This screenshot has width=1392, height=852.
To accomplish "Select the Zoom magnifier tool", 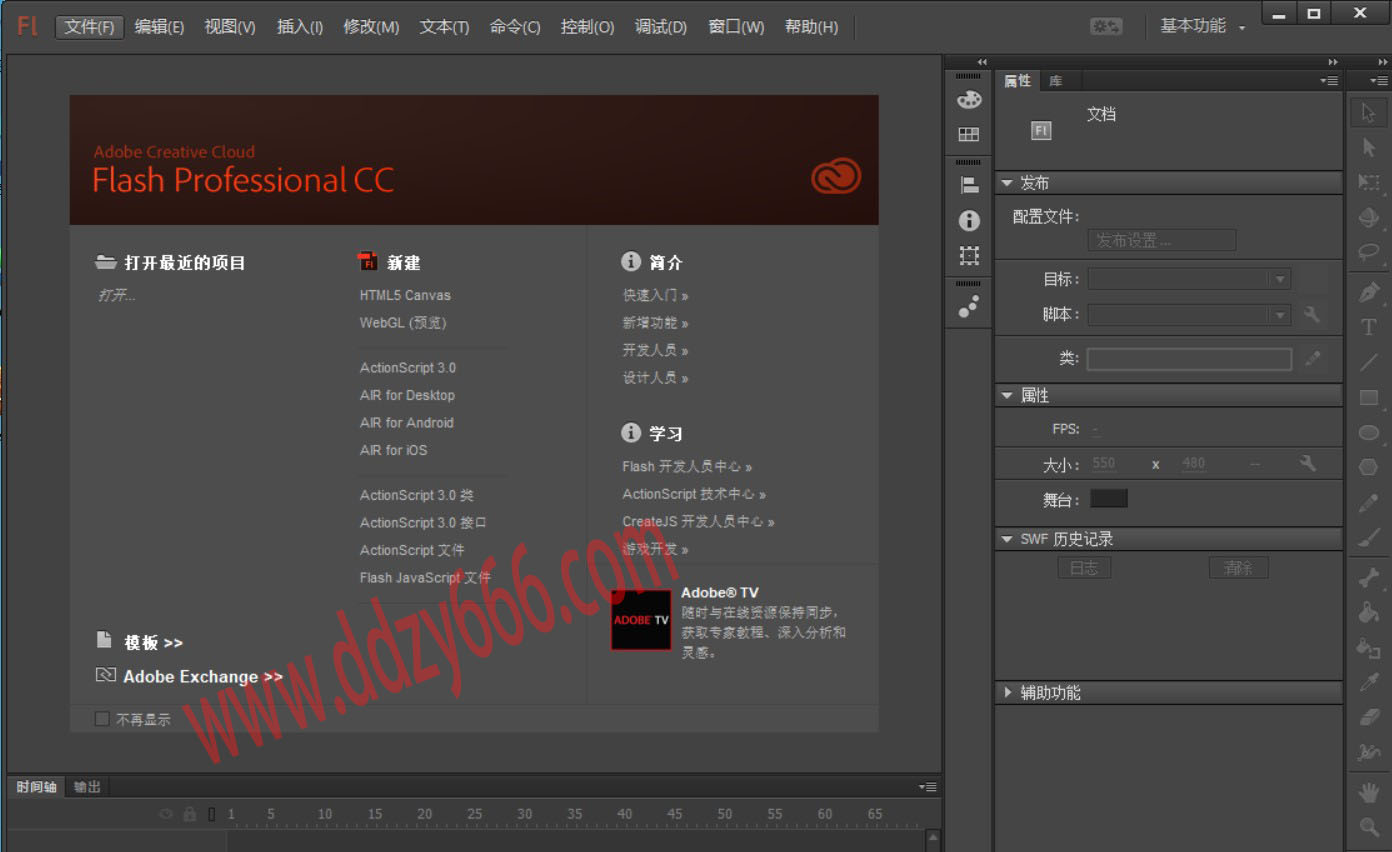I will pos(1368,827).
